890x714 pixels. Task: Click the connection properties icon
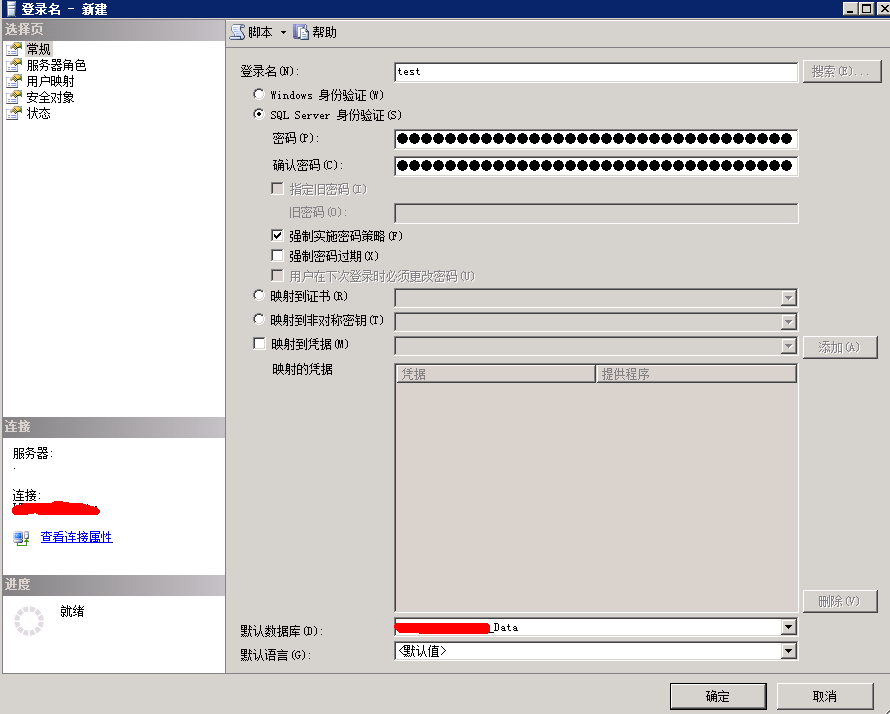[x=21, y=538]
